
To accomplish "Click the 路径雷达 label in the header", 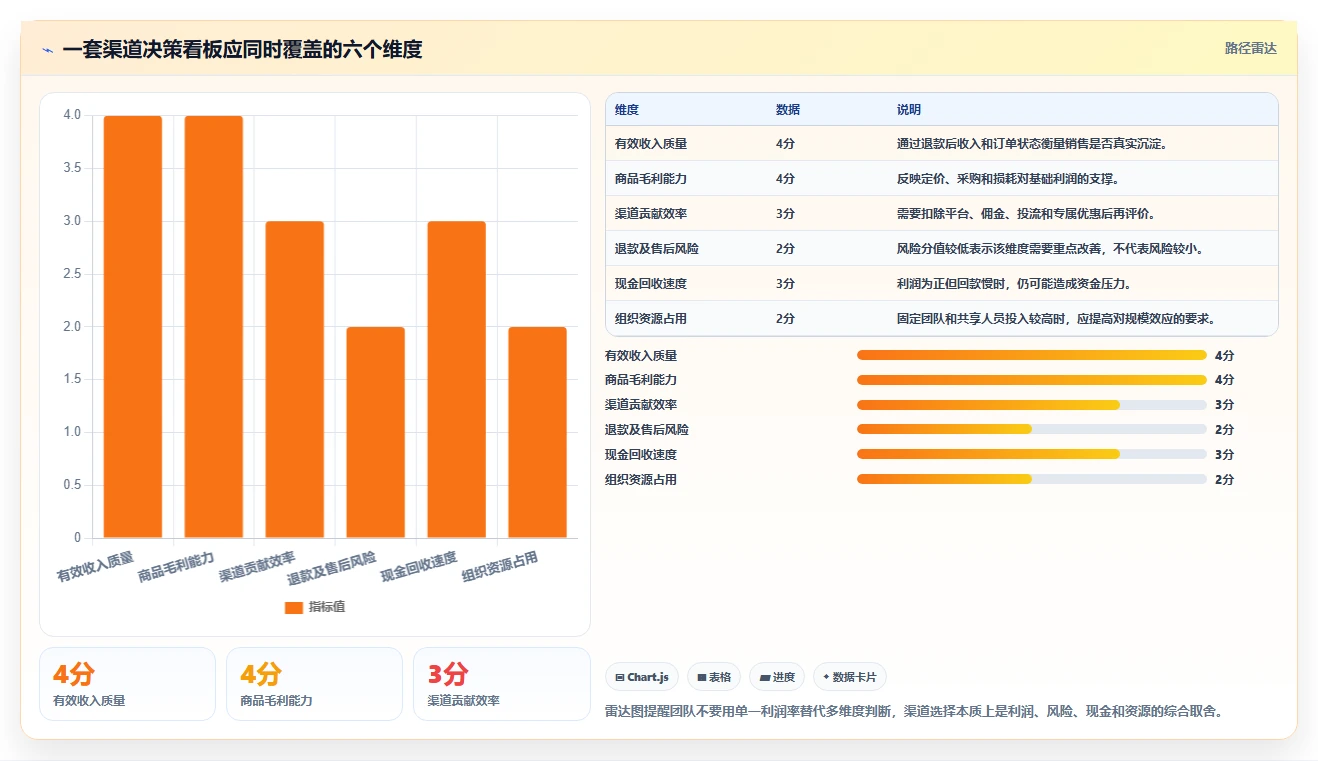I will (1250, 48).
